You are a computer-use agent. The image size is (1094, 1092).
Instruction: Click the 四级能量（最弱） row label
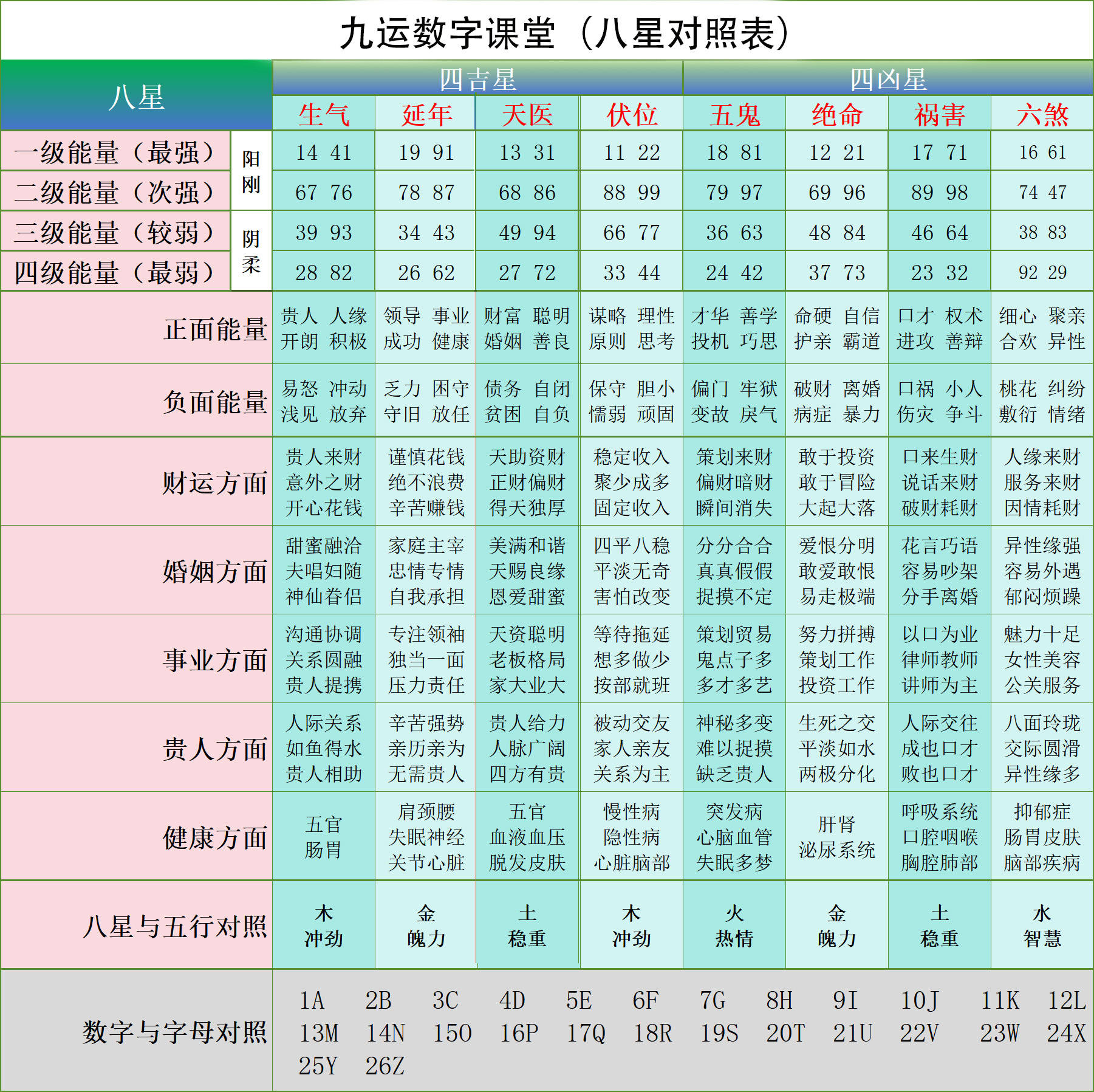click(115, 272)
